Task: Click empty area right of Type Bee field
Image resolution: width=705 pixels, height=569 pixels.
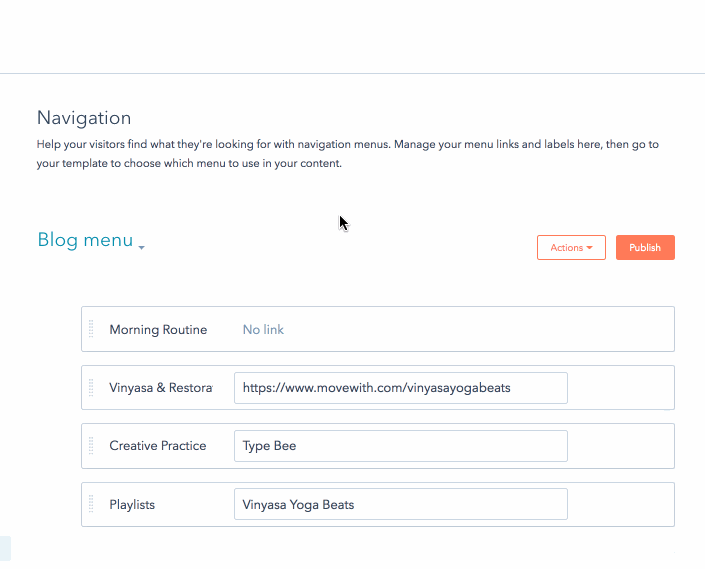Action: click(x=620, y=446)
